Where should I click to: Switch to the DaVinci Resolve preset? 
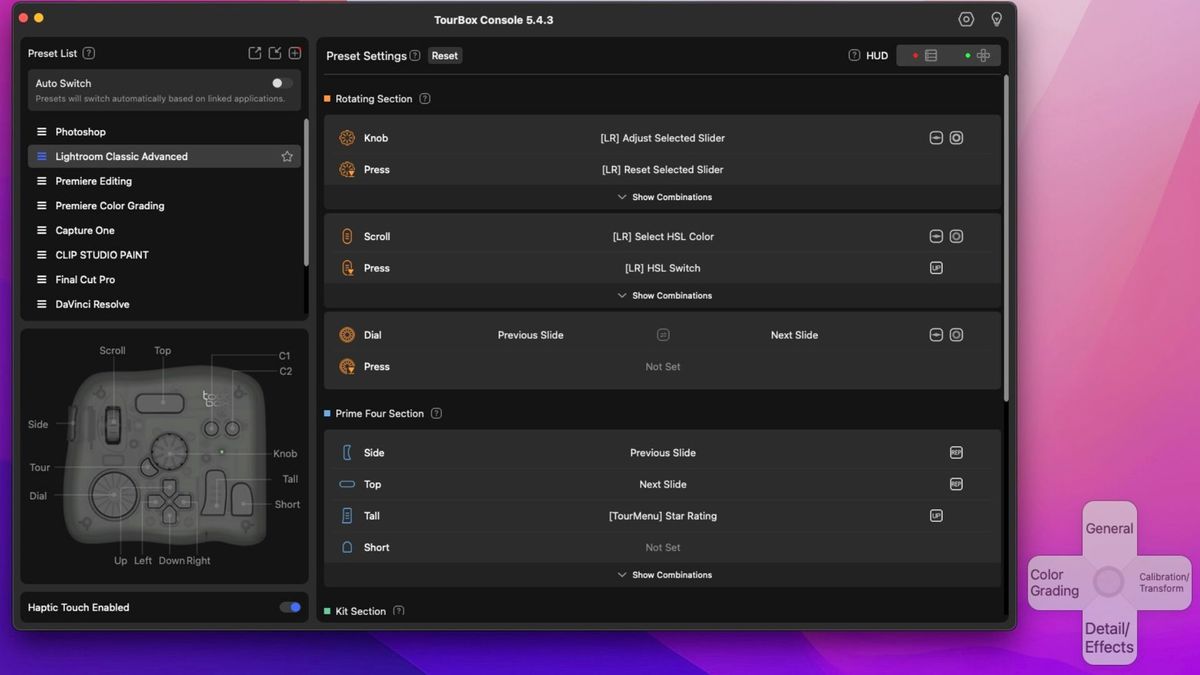click(93, 303)
